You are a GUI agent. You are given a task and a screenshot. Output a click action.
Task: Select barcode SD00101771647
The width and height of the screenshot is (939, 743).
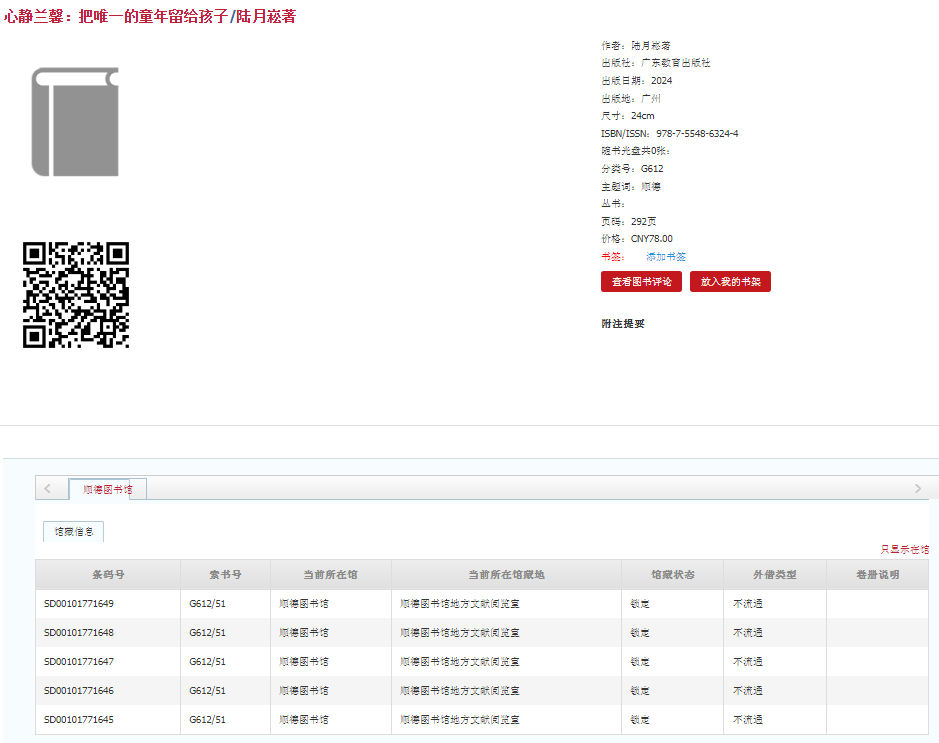78,662
